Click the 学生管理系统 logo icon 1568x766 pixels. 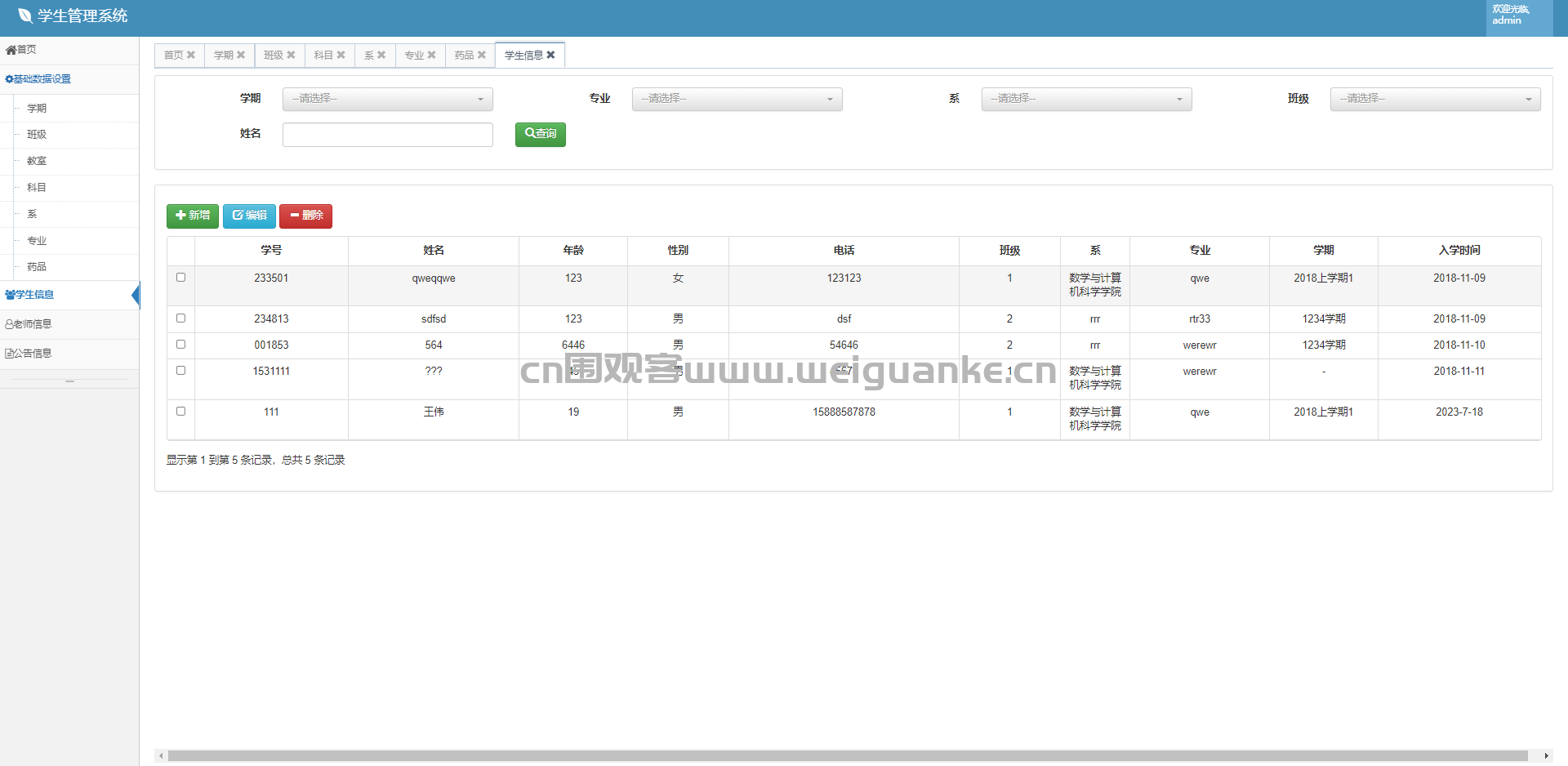point(24,16)
